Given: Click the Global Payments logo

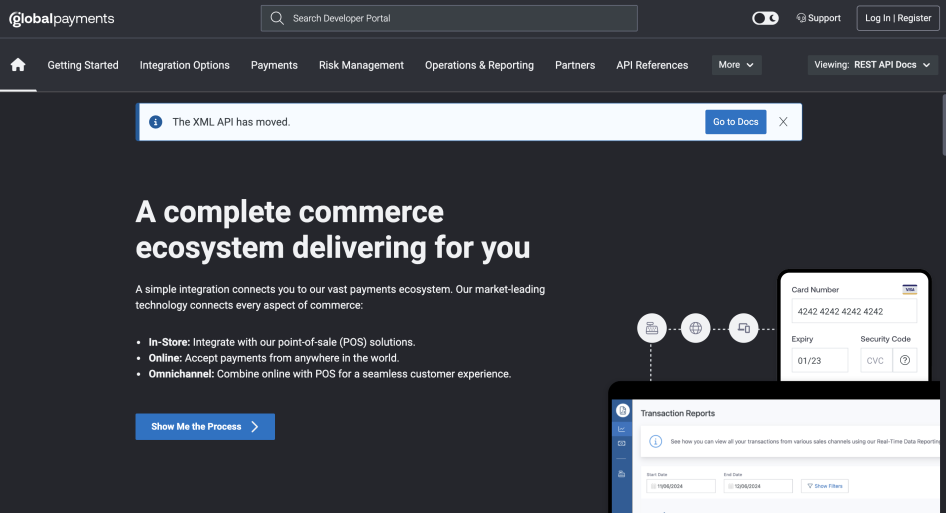Looking at the screenshot, I should click(62, 19).
